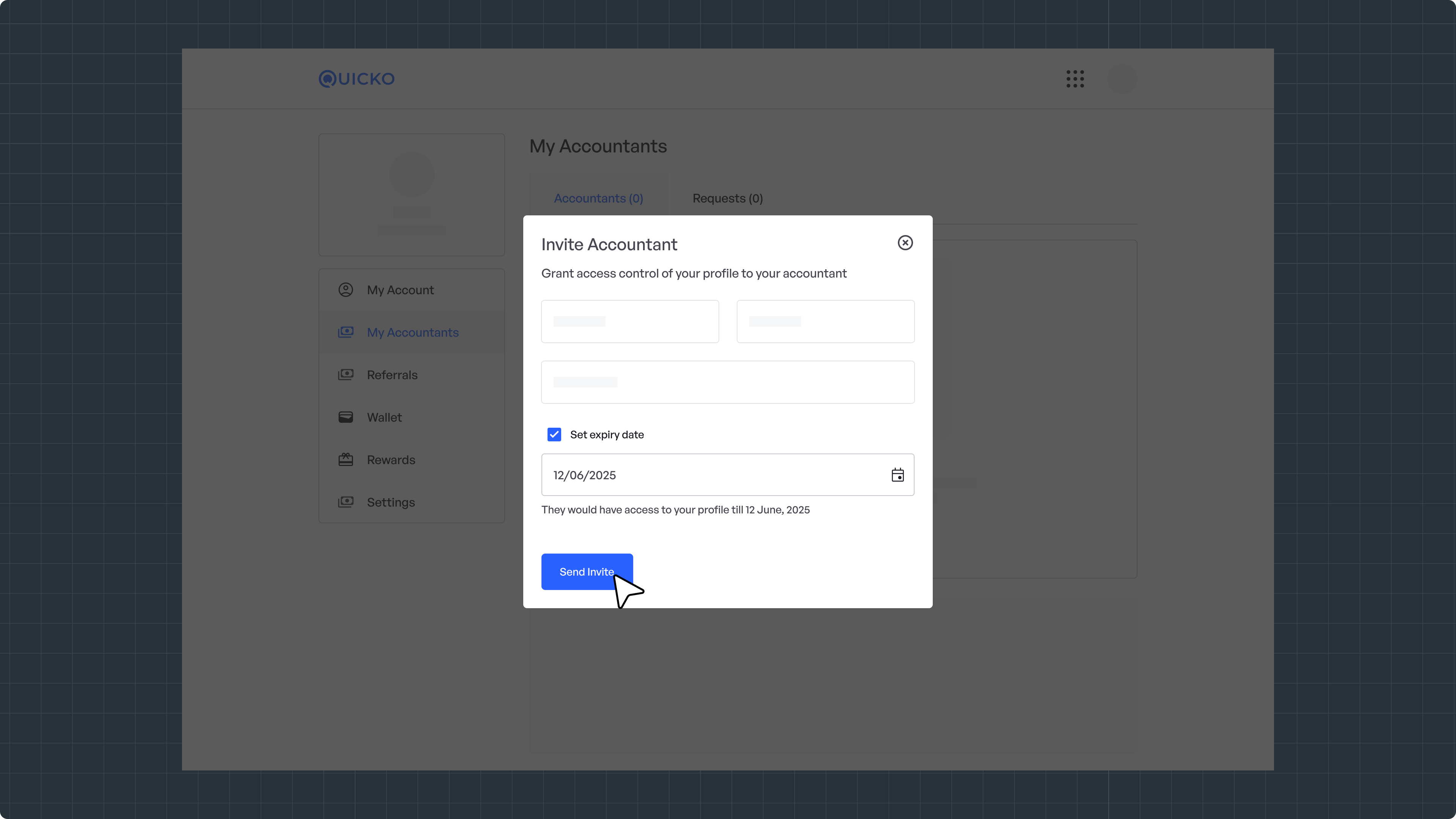Click the Settings sidebar icon
Viewport: 1456px width, 819px height.
pyautogui.click(x=346, y=501)
